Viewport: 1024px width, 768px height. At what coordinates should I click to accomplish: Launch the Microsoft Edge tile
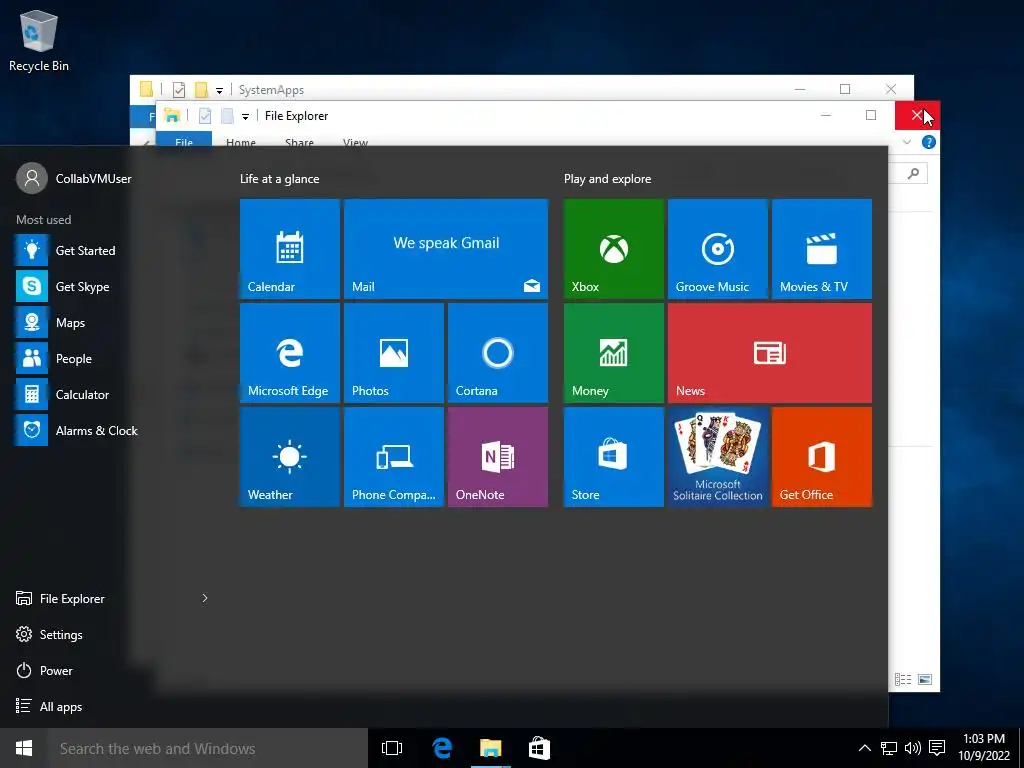tap(290, 353)
